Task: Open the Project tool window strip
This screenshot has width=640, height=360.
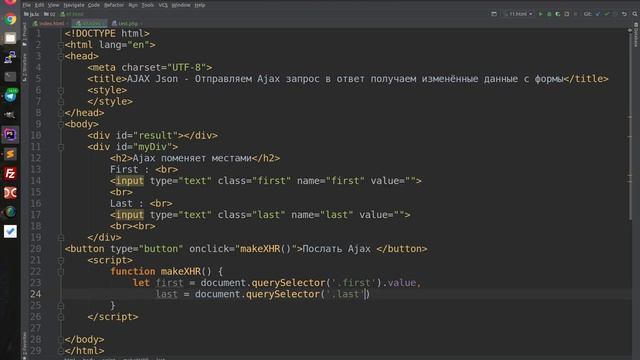Action: click(x=24, y=34)
